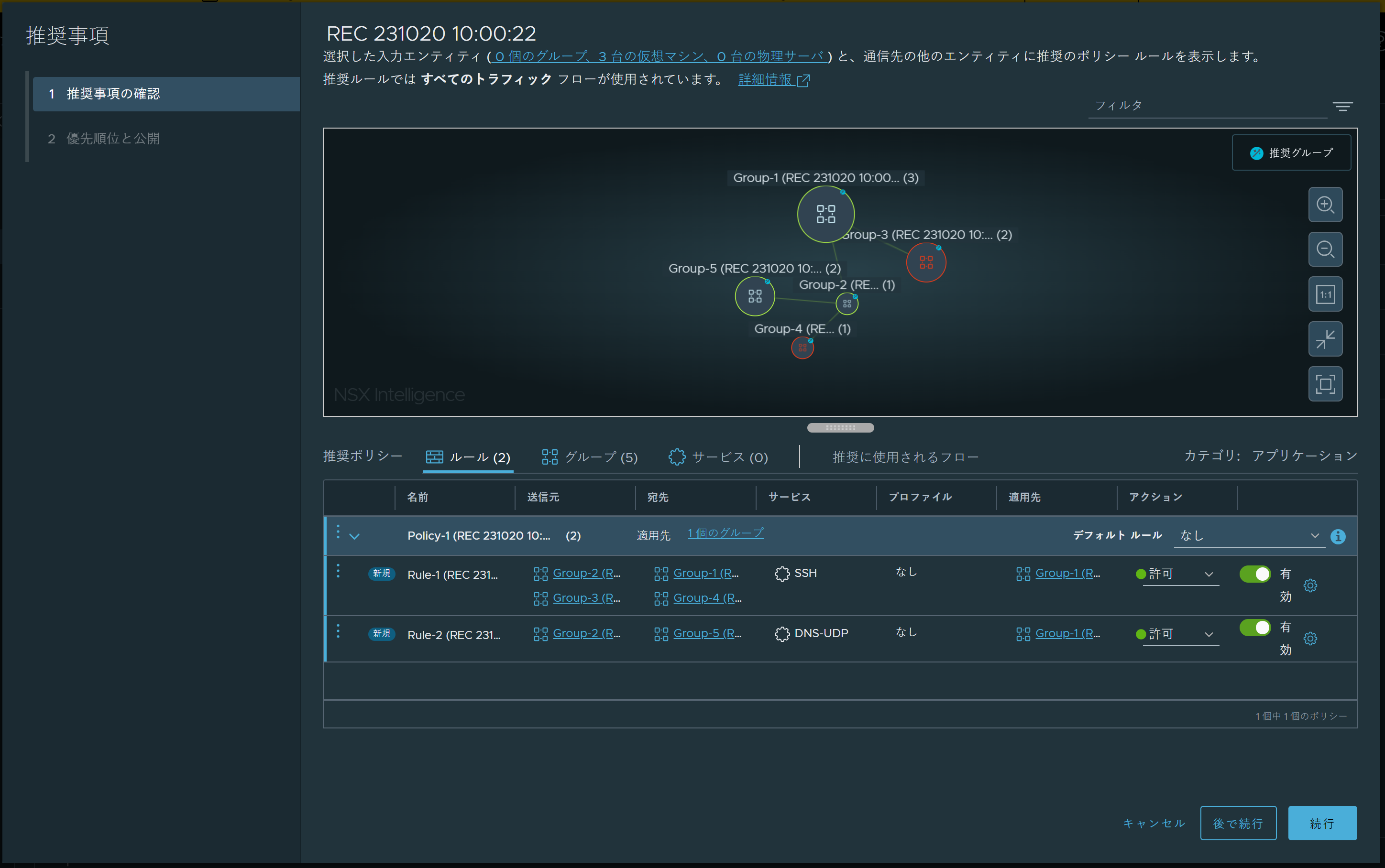
Task: Open Group-1 applied-to link in Rule-1
Action: [x=1067, y=573]
